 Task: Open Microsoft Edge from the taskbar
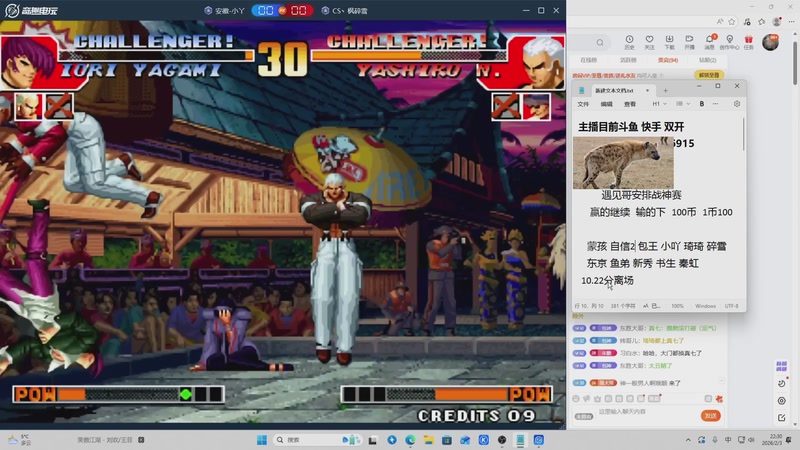[x=410, y=440]
